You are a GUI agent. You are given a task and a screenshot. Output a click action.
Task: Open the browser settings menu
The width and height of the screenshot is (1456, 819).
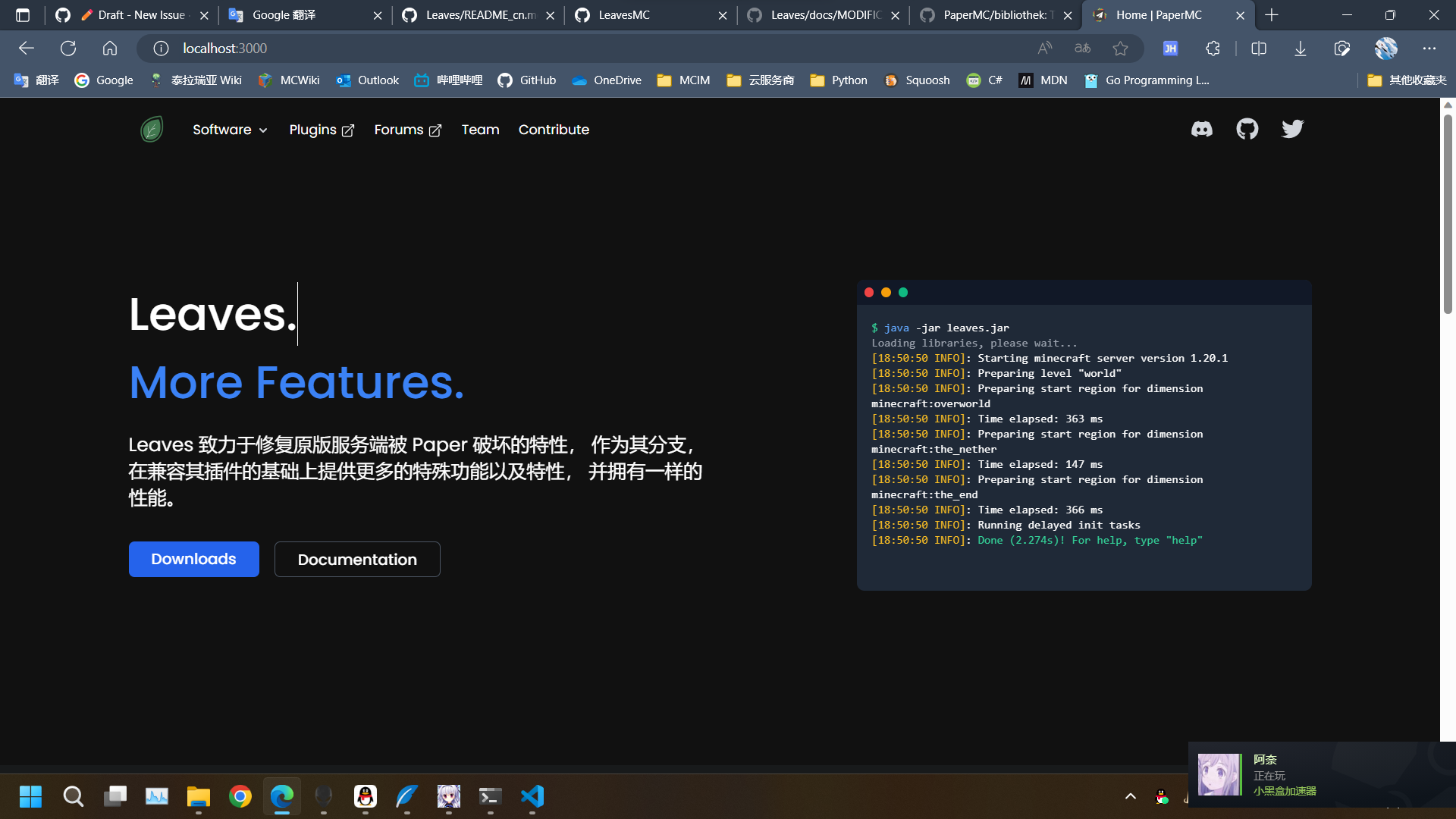[x=1429, y=48]
